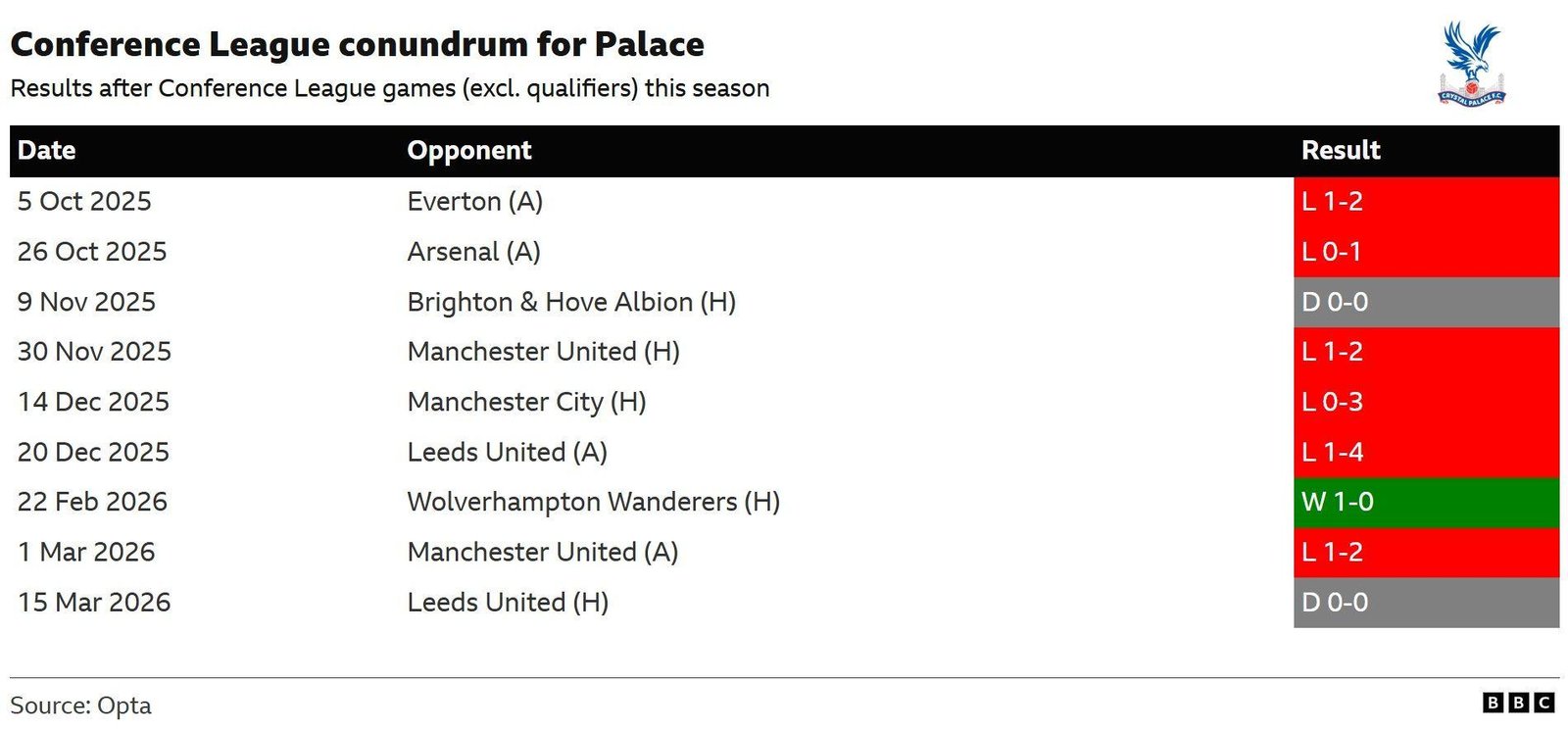Select the Opponent column header
1568x731 pixels.
[x=469, y=151]
